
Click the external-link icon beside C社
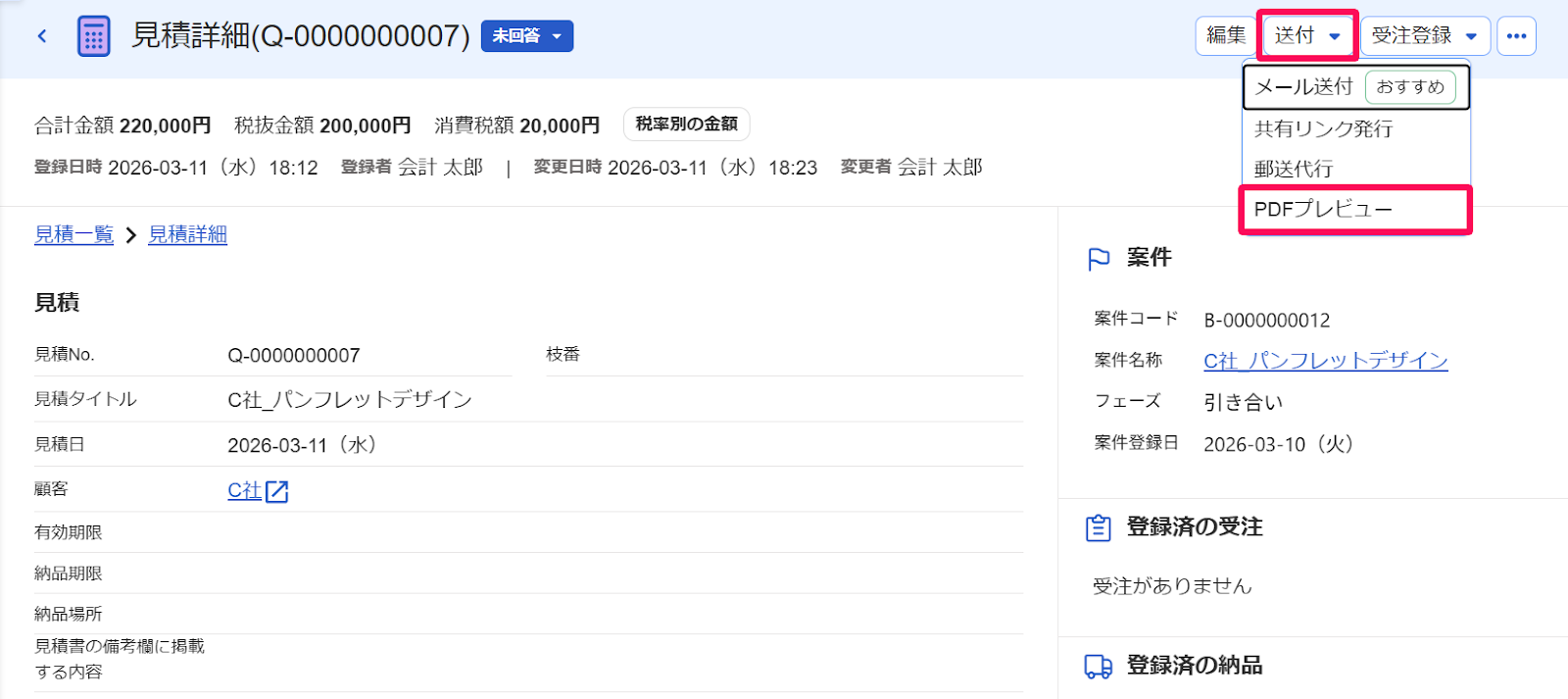point(277,491)
